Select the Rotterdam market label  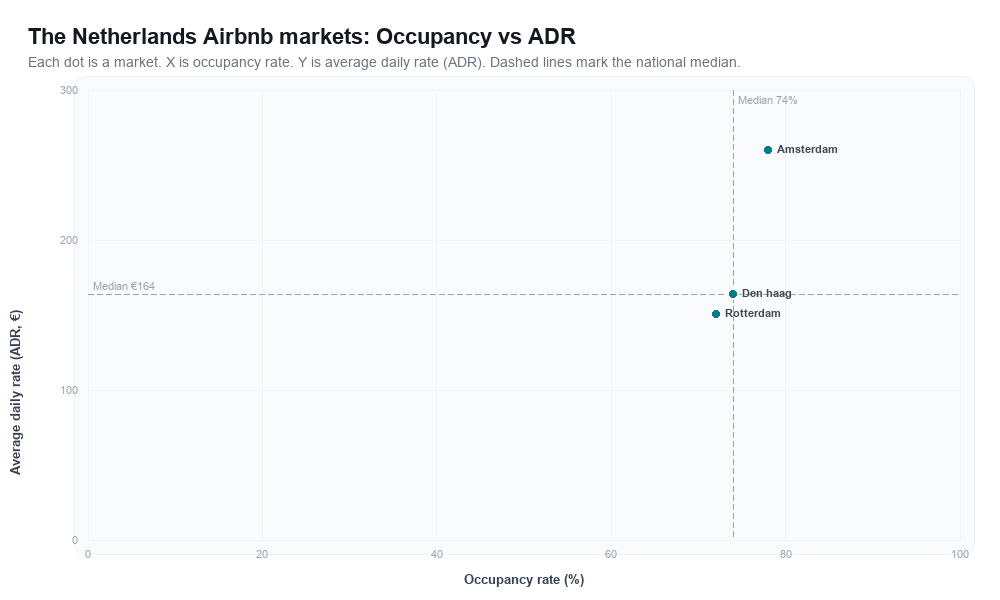[753, 313]
